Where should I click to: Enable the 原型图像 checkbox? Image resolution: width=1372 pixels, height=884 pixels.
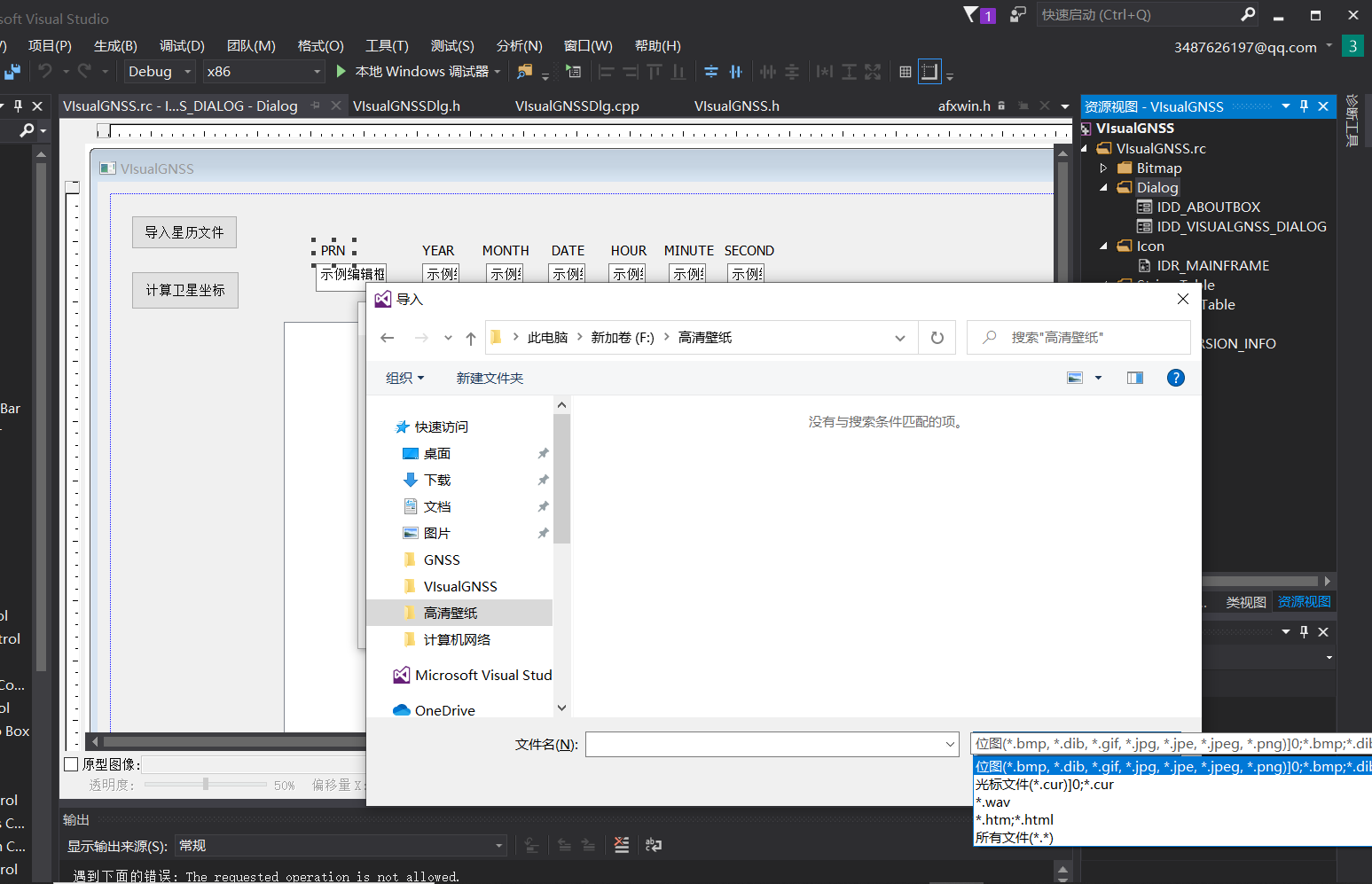click(72, 764)
